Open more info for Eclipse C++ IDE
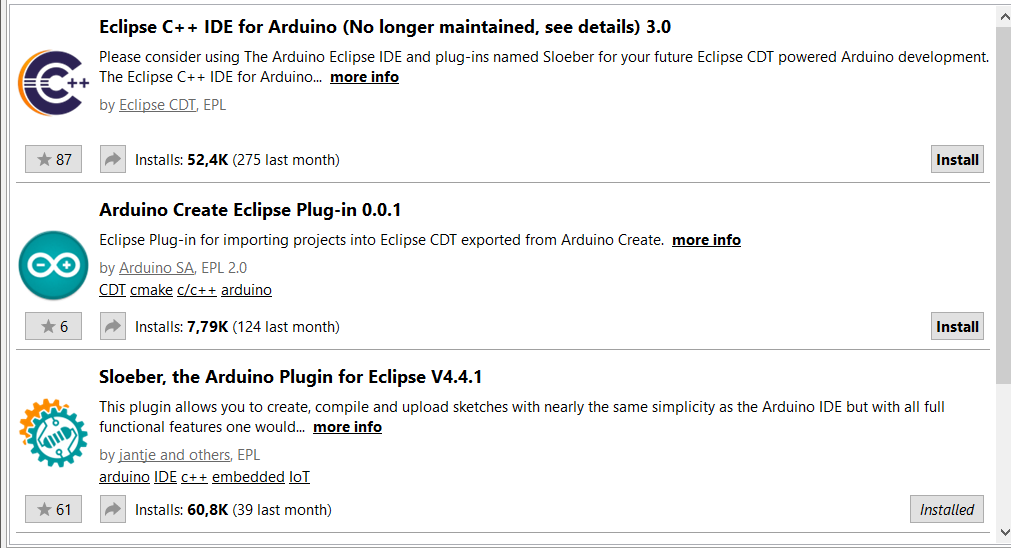1011x548 pixels. click(364, 77)
